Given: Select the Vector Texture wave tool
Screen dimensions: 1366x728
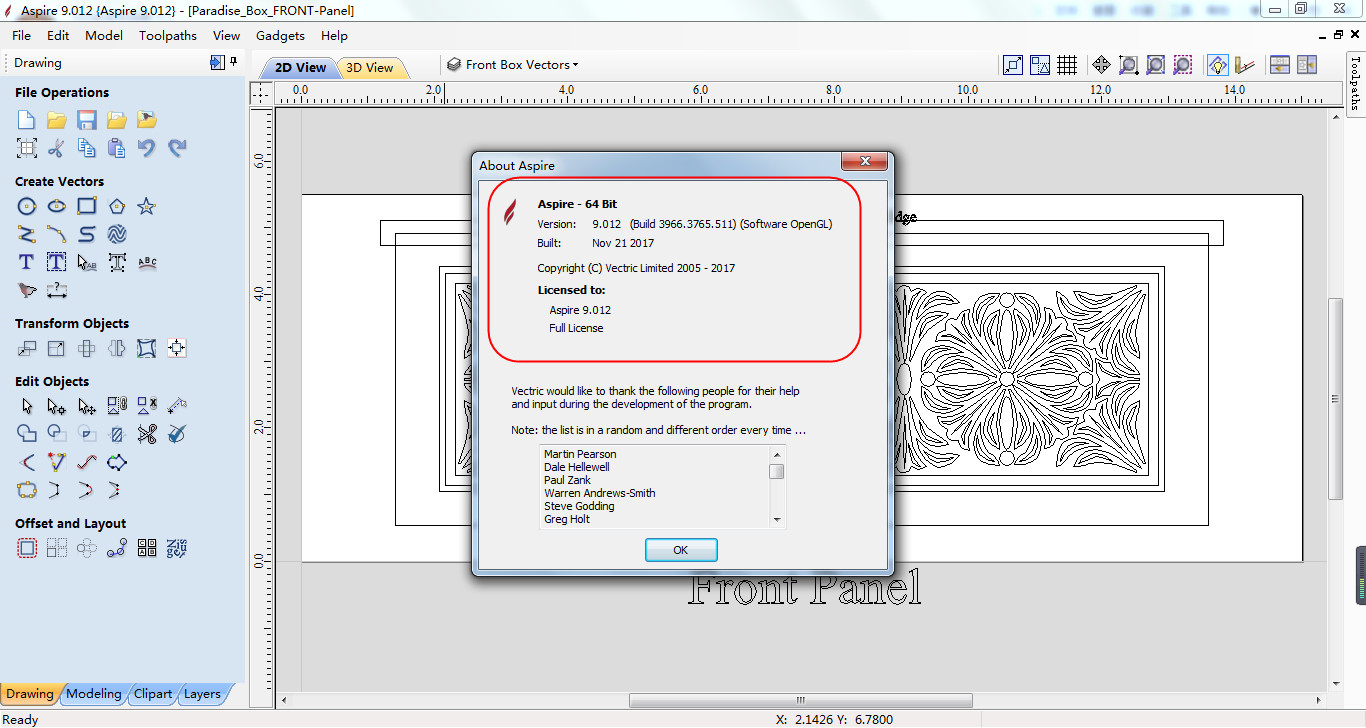Looking at the screenshot, I should [117, 234].
